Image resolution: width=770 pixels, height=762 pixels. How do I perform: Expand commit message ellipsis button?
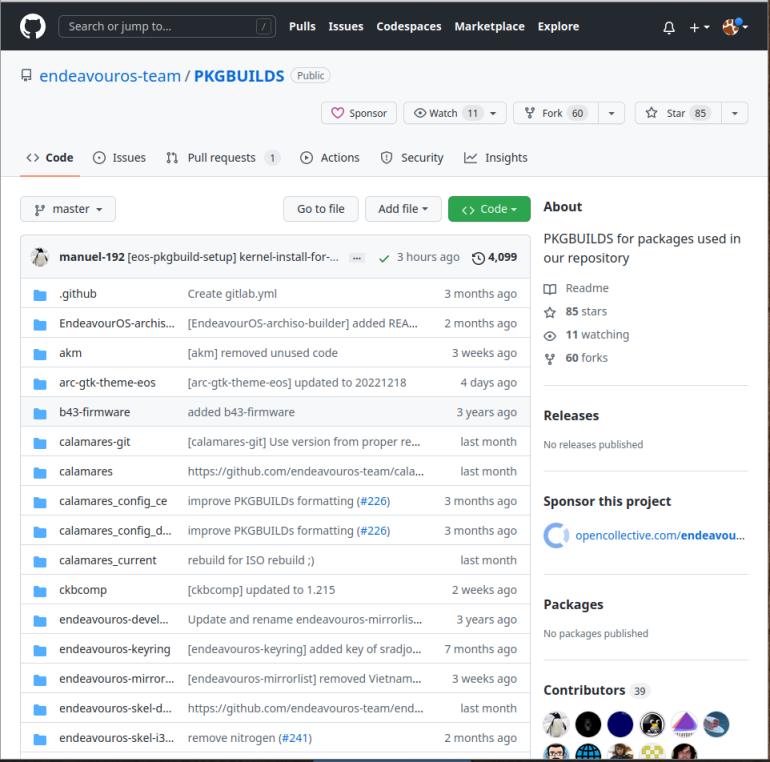pos(357,258)
